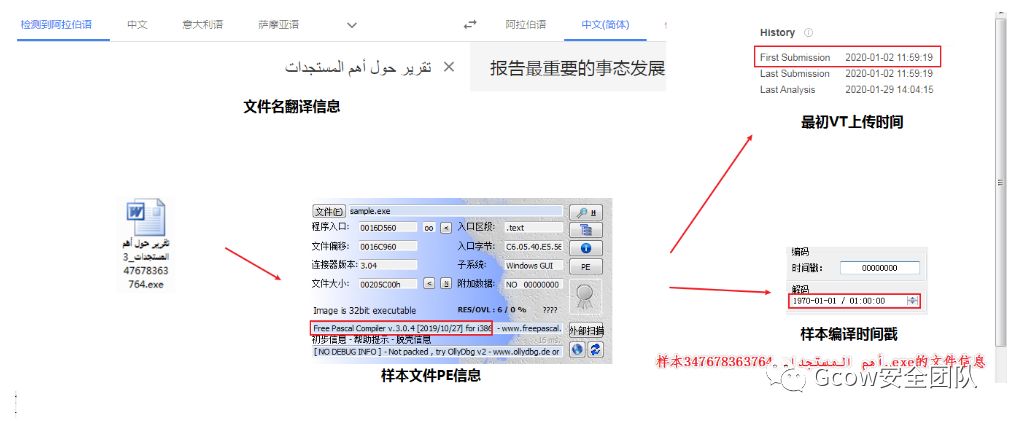The image size is (1010, 421).
Task: Click the file name ending in 764.exe
Action: pos(146,264)
